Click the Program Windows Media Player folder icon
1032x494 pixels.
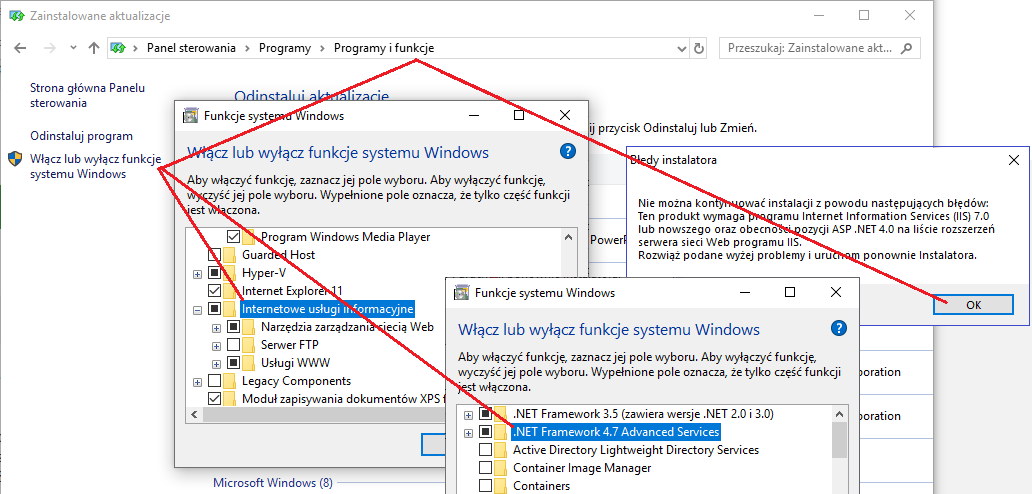pos(248,236)
